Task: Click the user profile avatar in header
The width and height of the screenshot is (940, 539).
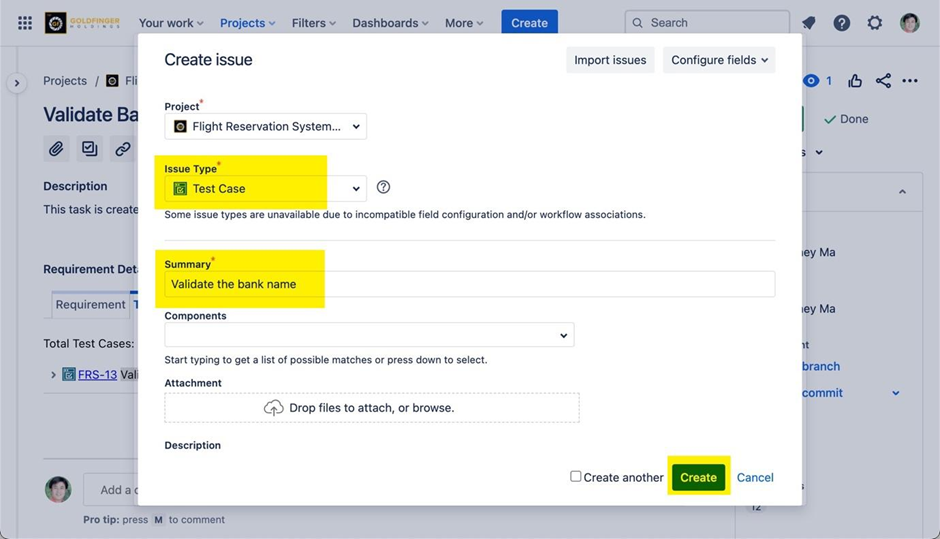Action: (x=909, y=23)
